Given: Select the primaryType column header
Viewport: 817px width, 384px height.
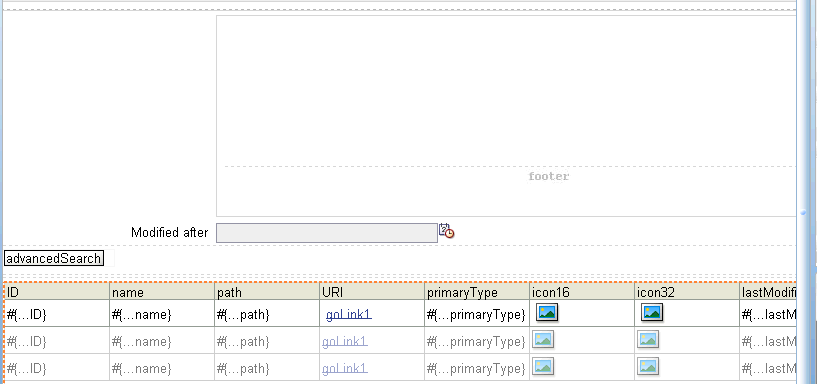Looking at the screenshot, I should tap(477, 292).
